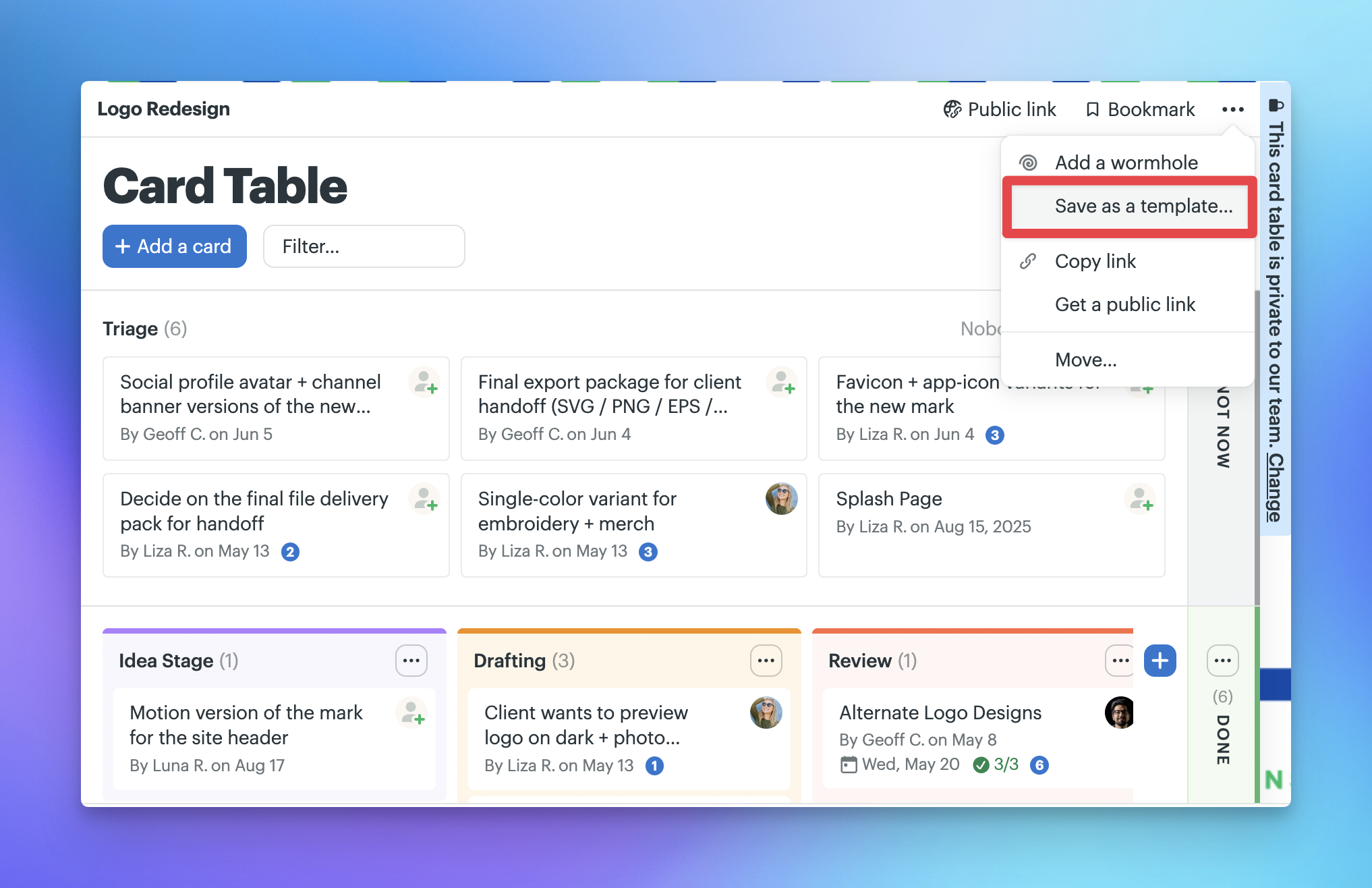Screen dimensions: 1372x888
Task: Click the Change link in the privacy notice
Action: [1275, 487]
